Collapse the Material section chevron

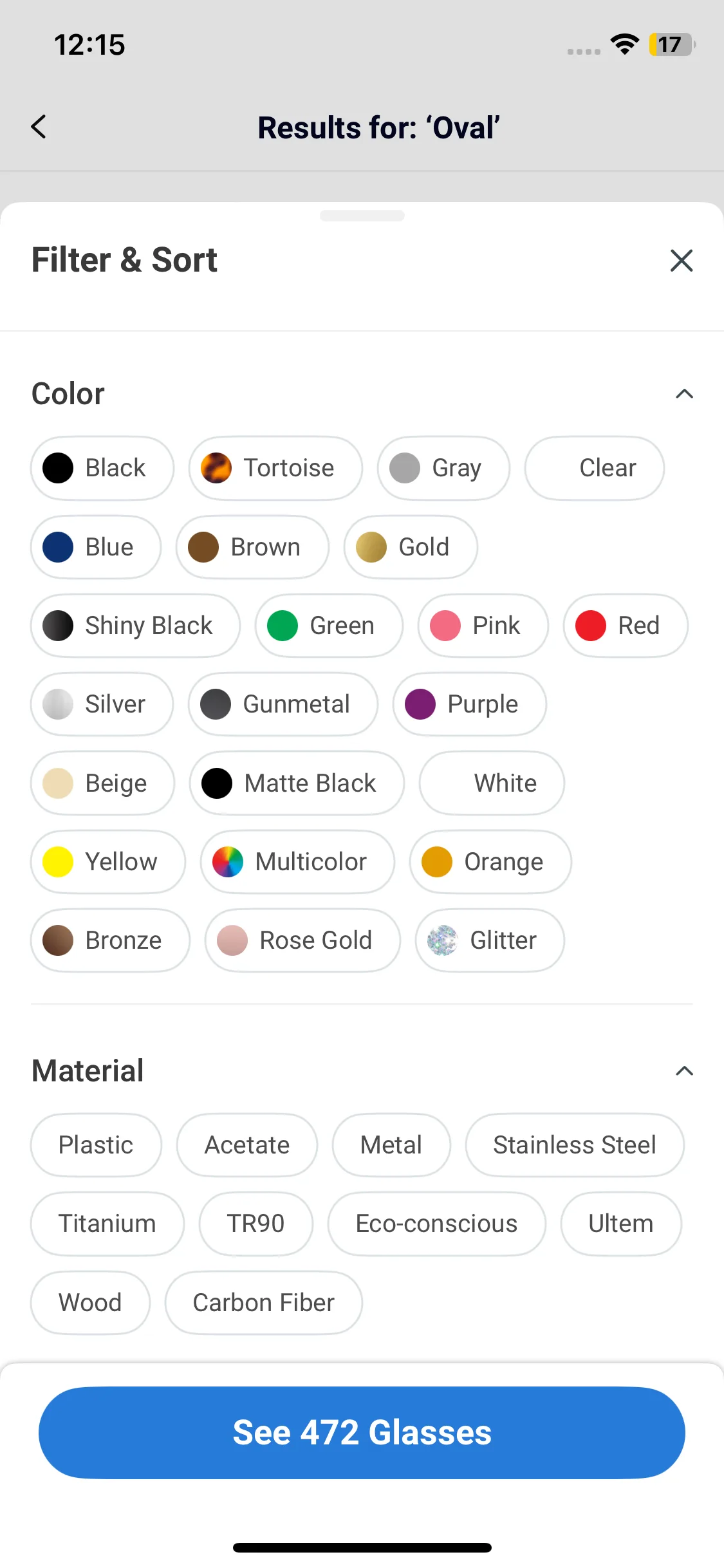[x=684, y=1071]
